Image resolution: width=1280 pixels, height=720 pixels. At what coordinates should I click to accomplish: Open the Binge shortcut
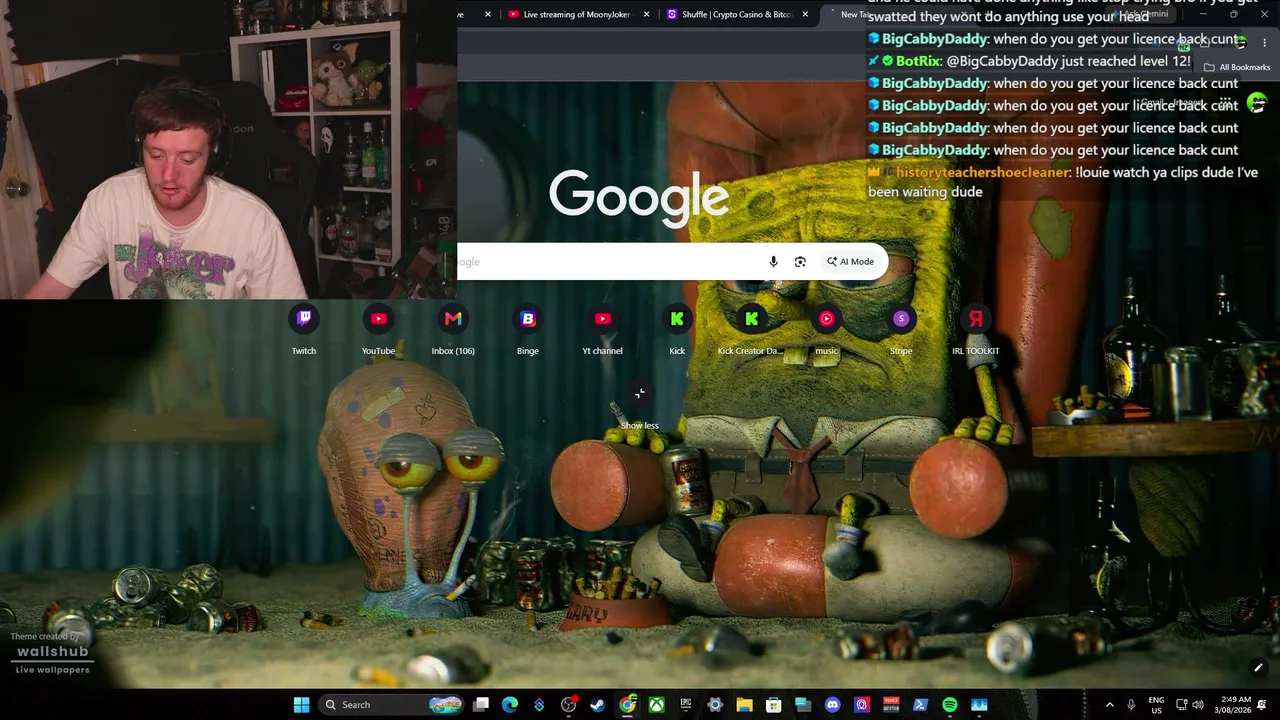click(x=528, y=330)
